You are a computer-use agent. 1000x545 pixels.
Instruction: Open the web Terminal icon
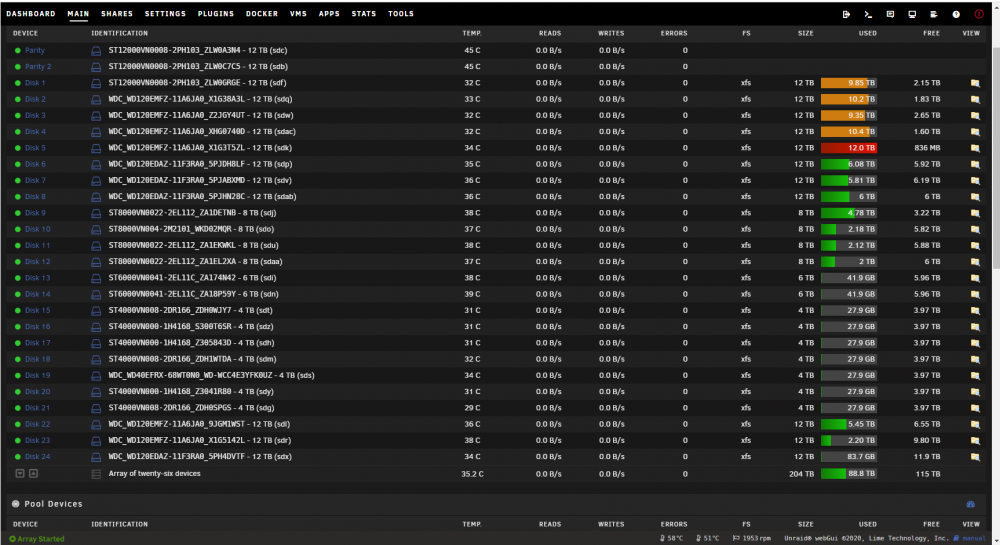point(868,14)
